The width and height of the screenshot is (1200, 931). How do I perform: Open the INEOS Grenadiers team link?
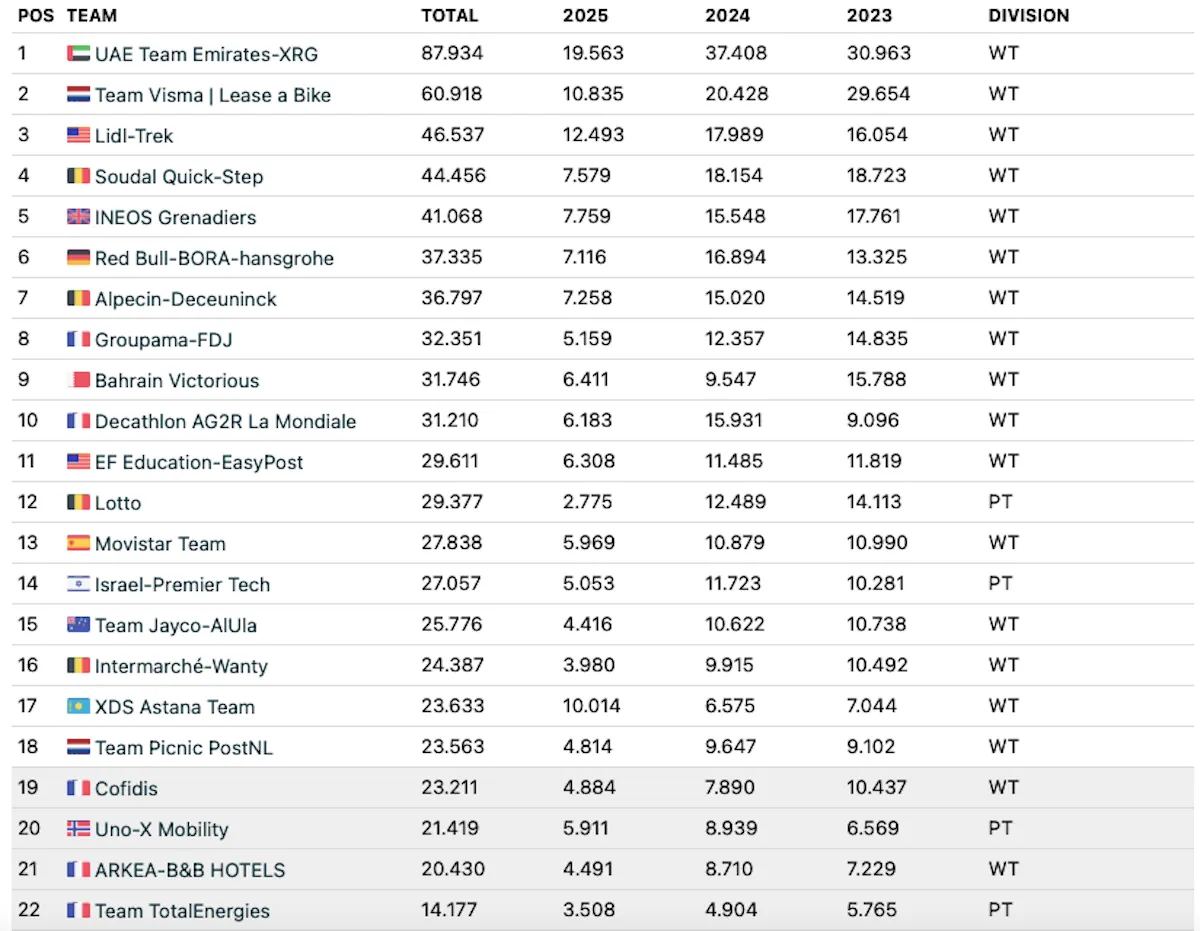point(176,217)
